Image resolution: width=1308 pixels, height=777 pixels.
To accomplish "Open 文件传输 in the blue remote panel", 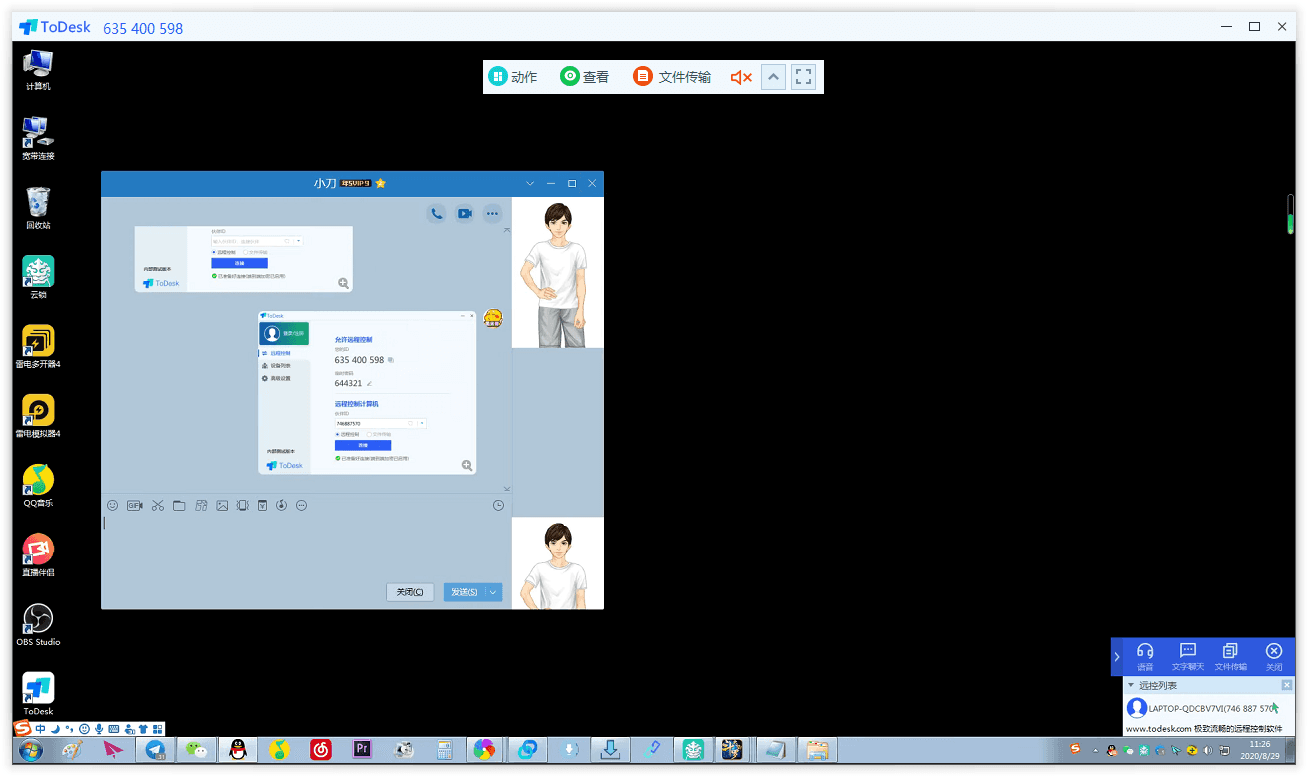I will [x=1230, y=656].
